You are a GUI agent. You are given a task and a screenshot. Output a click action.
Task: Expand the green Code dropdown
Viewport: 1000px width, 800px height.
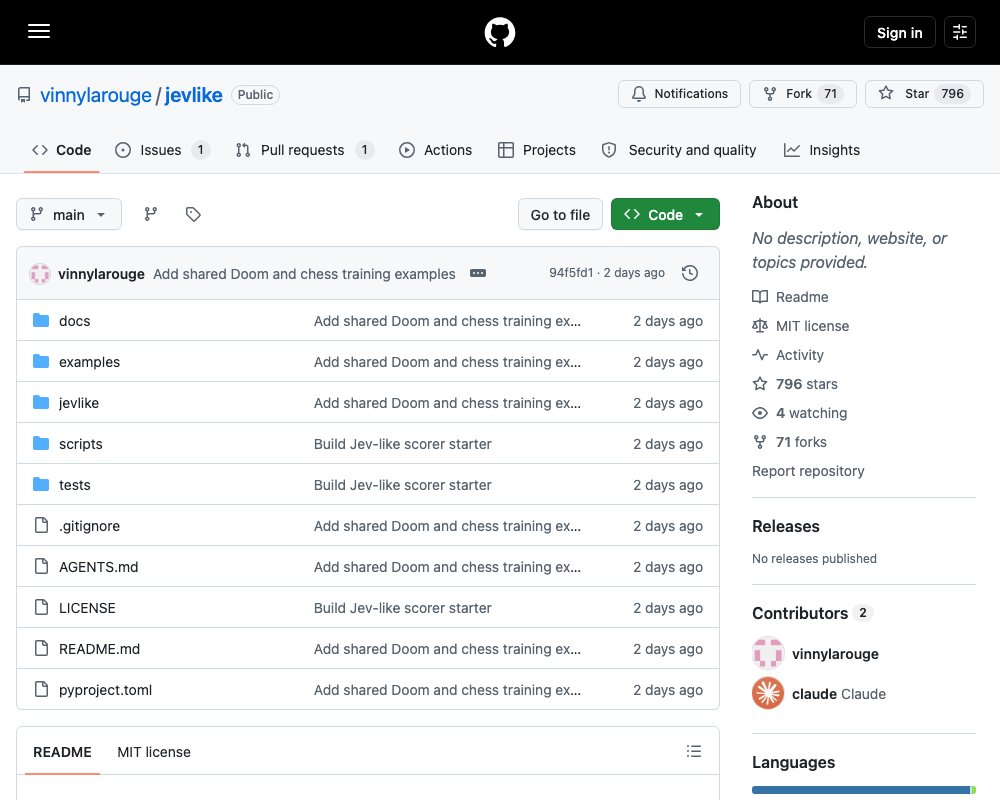[x=665, y=214]
